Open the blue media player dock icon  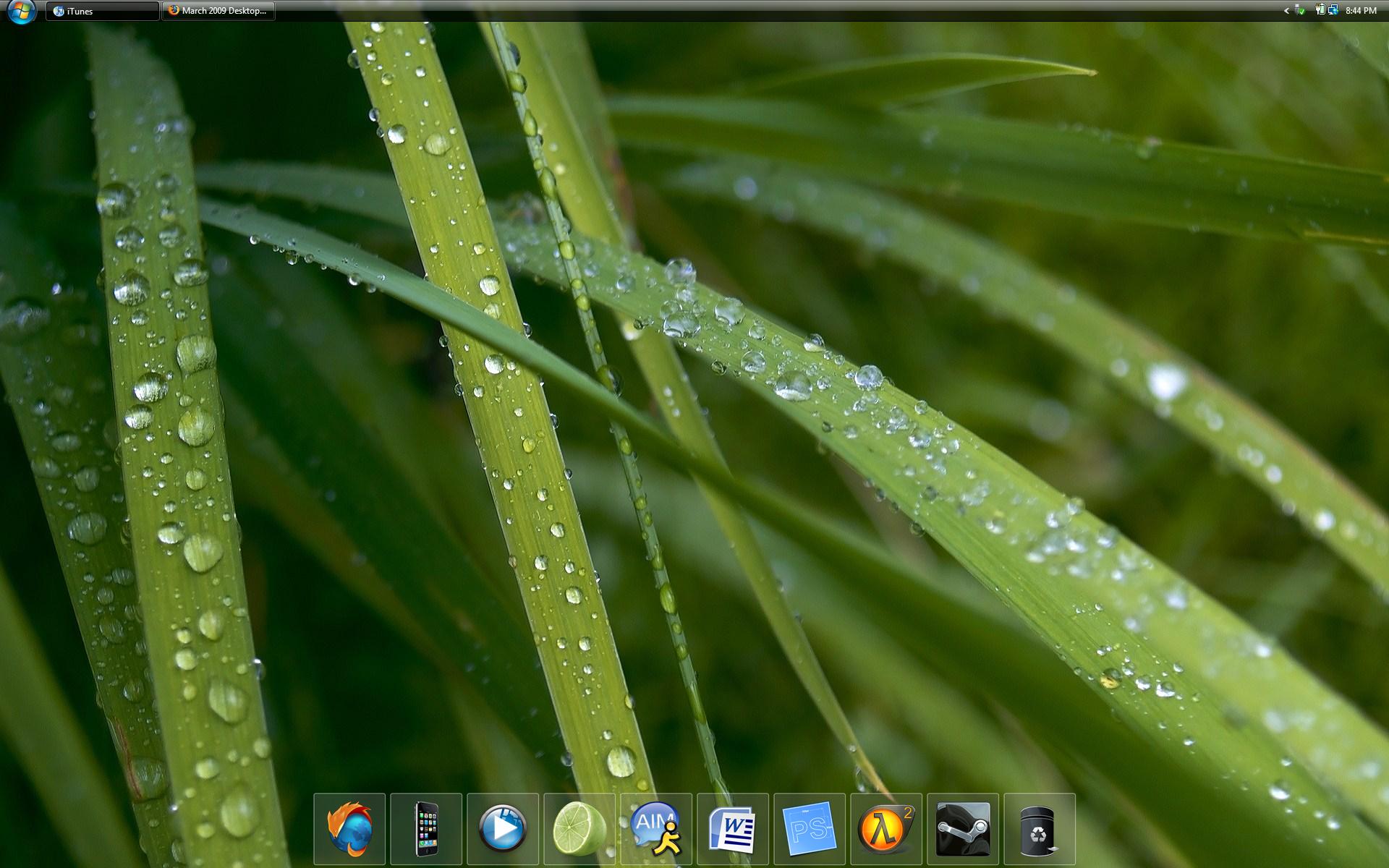pos(503,829)
